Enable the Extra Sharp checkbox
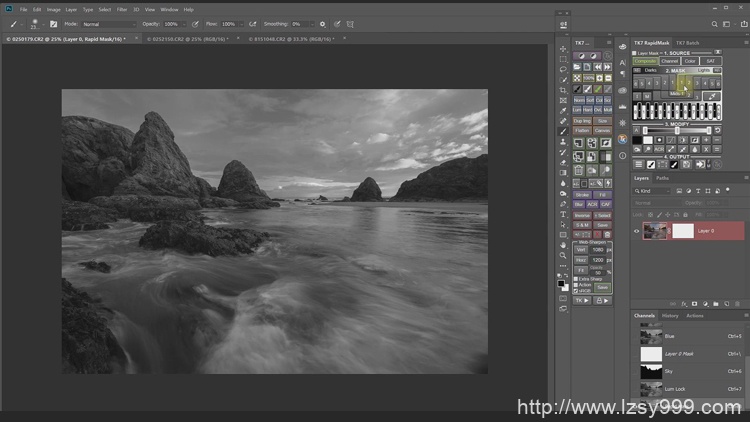The height and width of the screenshot is (422, 750). click(x=577, y=279)
